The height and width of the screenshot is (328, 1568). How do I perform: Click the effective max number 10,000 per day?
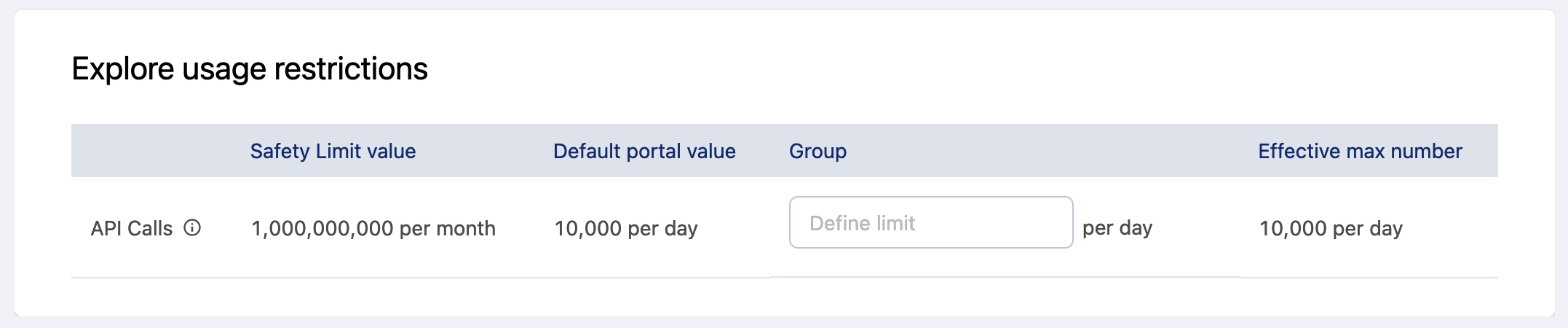pos(1331,229)
